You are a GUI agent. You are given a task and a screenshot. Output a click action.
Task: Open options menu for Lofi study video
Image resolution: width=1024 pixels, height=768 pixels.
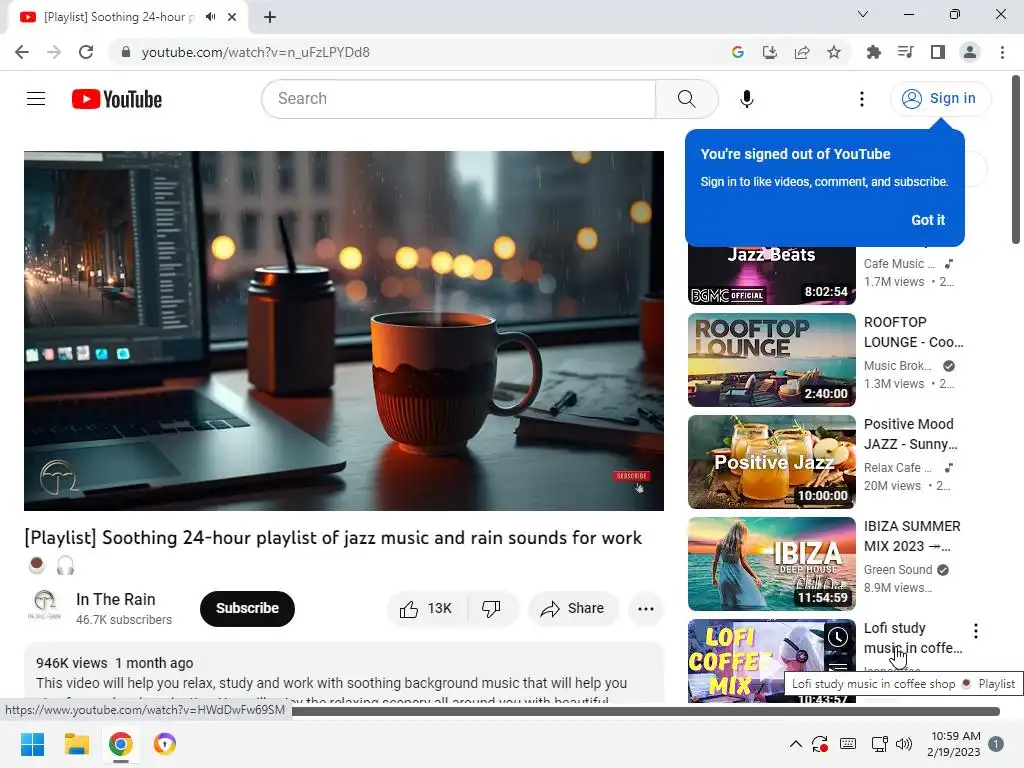tap(976, 631)
